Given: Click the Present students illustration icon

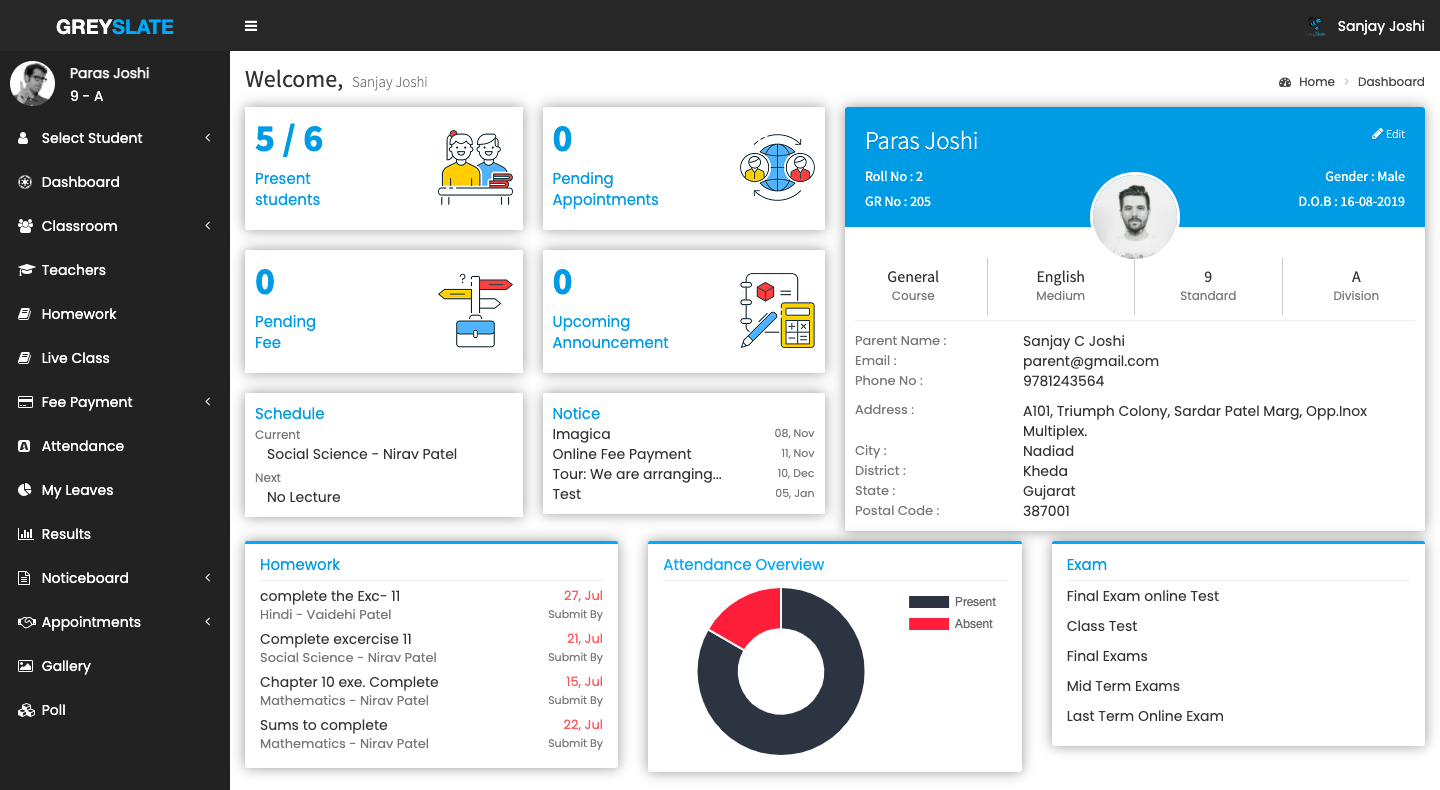Looking at the screenshot, I should pyautogui.click(x=475, y=168).
